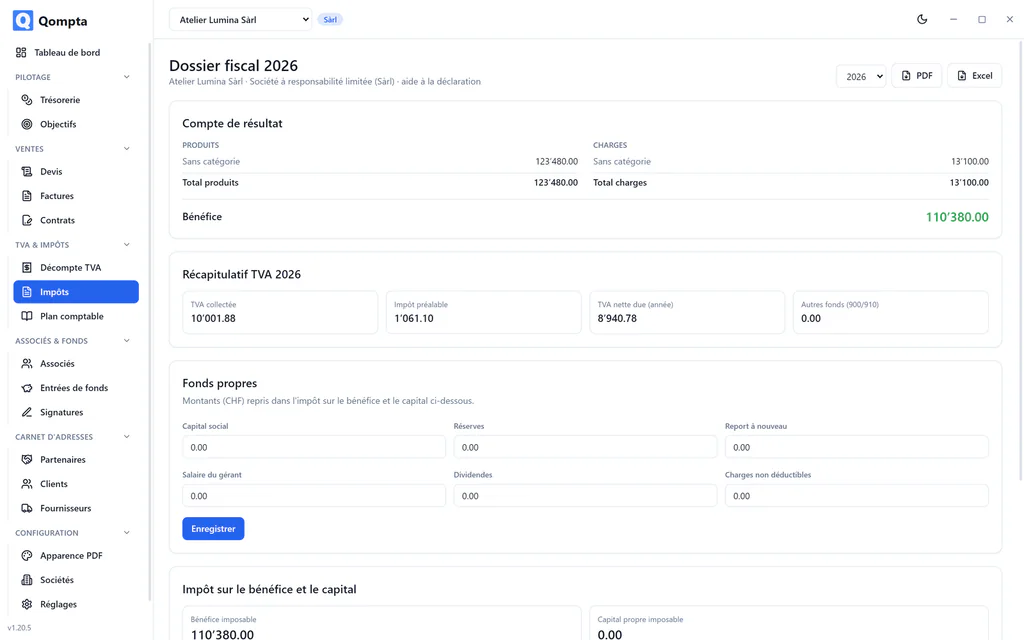The image size is (1024, 640).
Task: Click the Impôts file icon
Action: click(x=27, y=292)
